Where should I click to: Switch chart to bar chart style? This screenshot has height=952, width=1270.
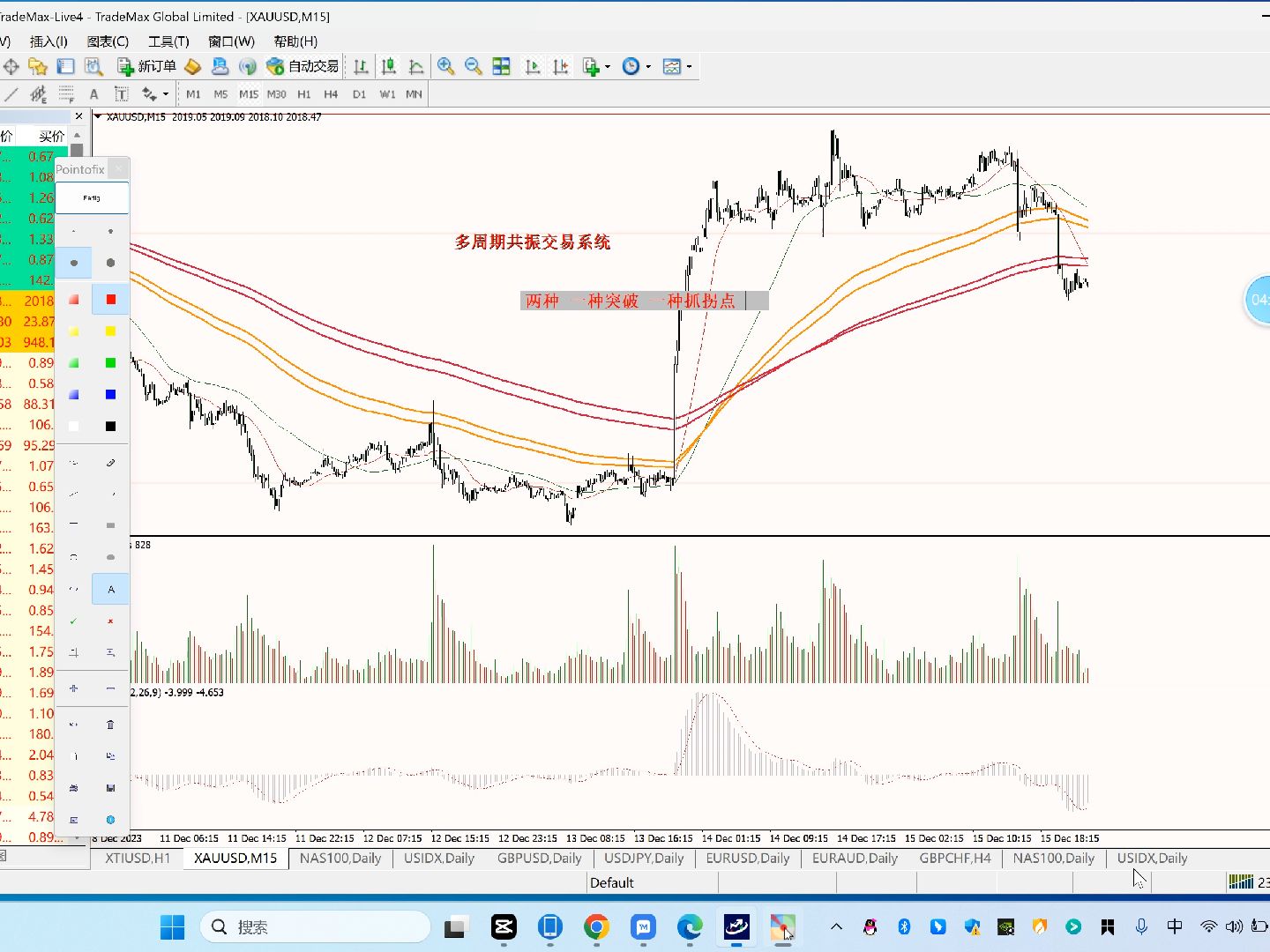pyautogui.click(x=361, y=66)
